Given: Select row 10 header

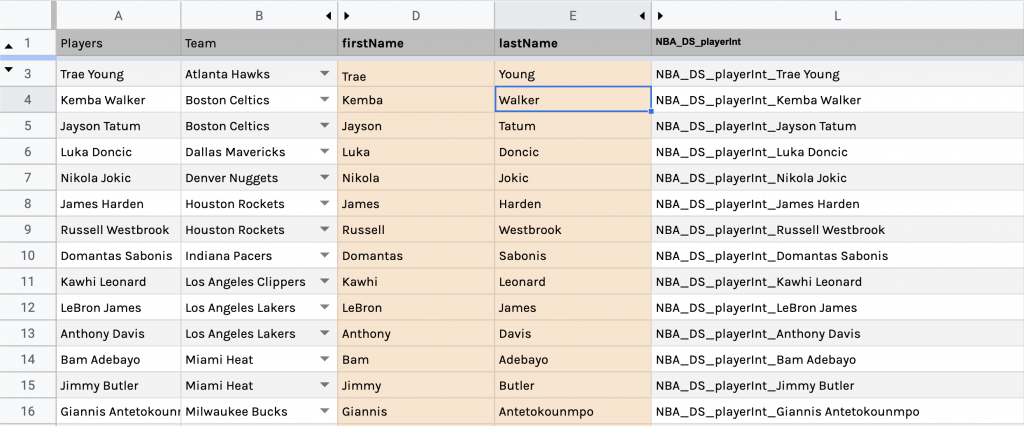Looking at the screenshot, I should (x=27, y=256).
